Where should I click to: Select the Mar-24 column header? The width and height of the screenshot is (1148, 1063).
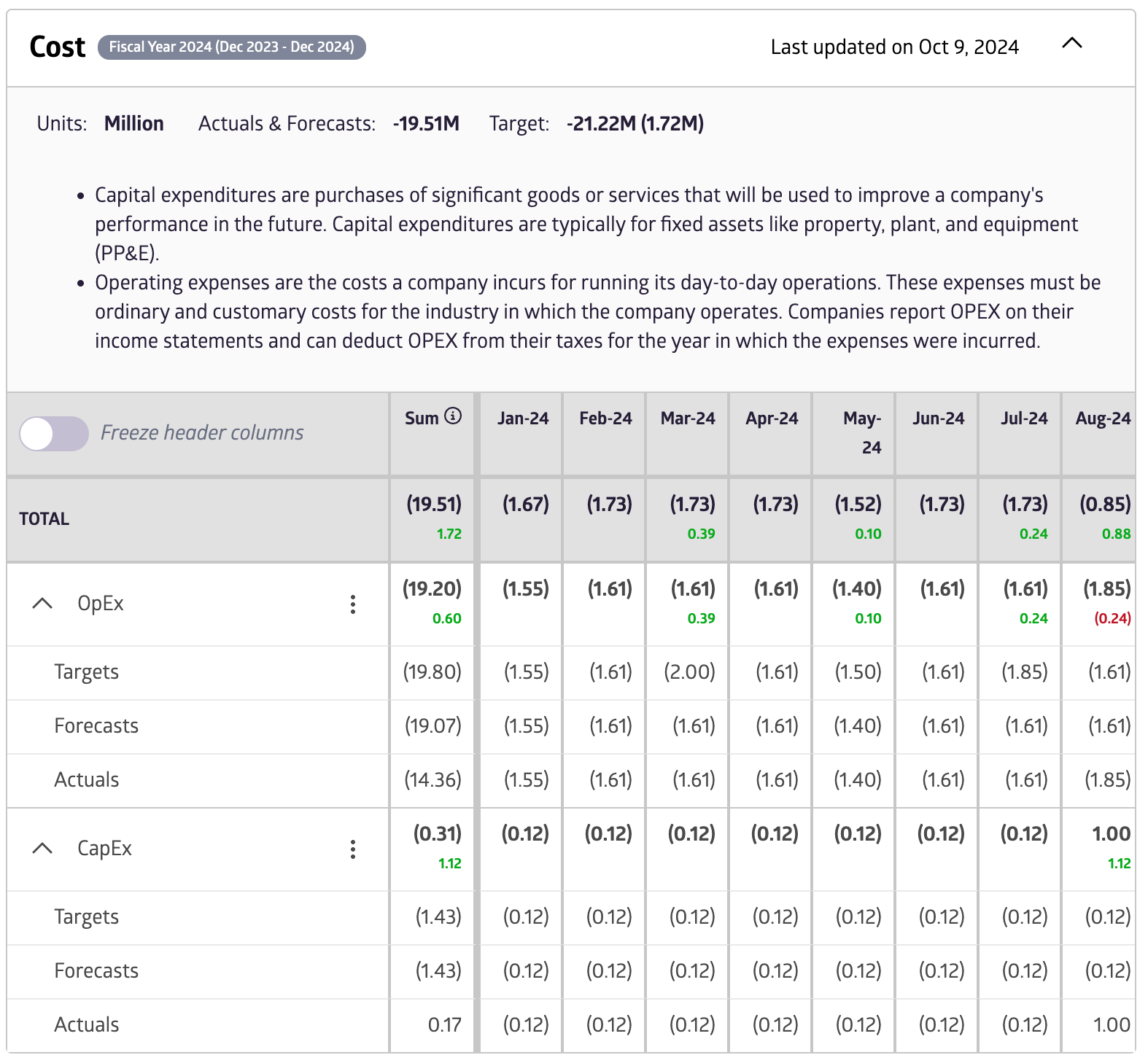pyautogui.click(x=687, y=418)
